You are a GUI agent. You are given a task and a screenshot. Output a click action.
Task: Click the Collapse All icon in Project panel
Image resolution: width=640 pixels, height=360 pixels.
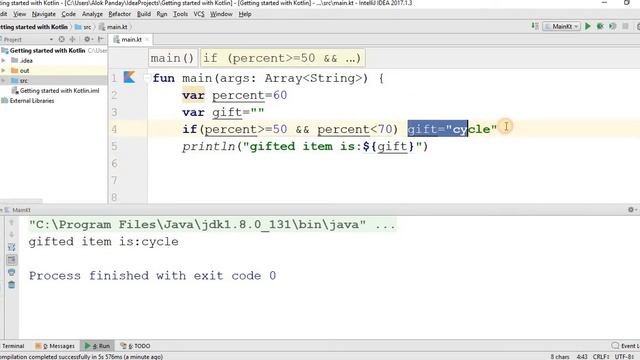click(73, 39)
